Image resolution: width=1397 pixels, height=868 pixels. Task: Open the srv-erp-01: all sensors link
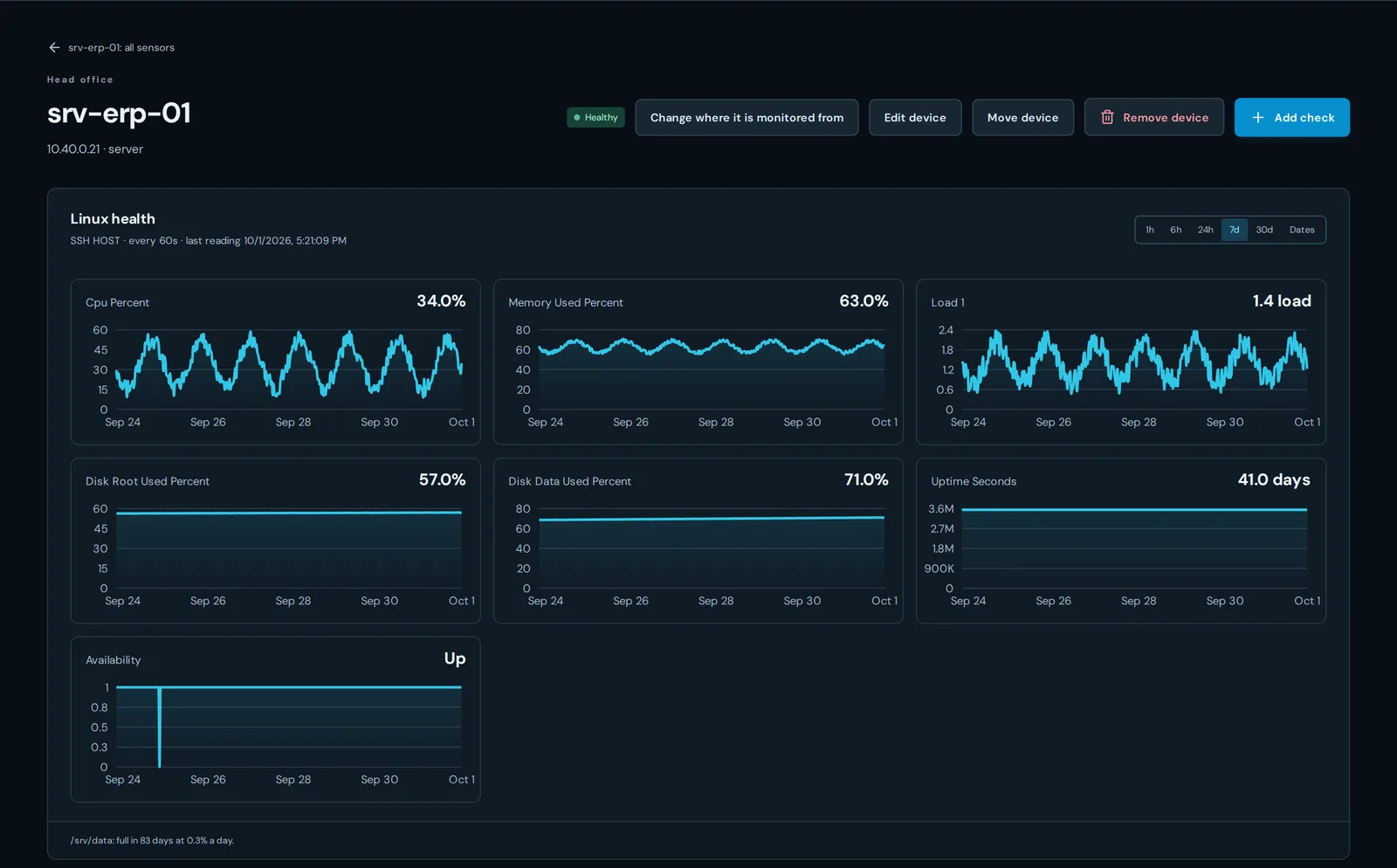pyautogui.click(x=121, y=47)
